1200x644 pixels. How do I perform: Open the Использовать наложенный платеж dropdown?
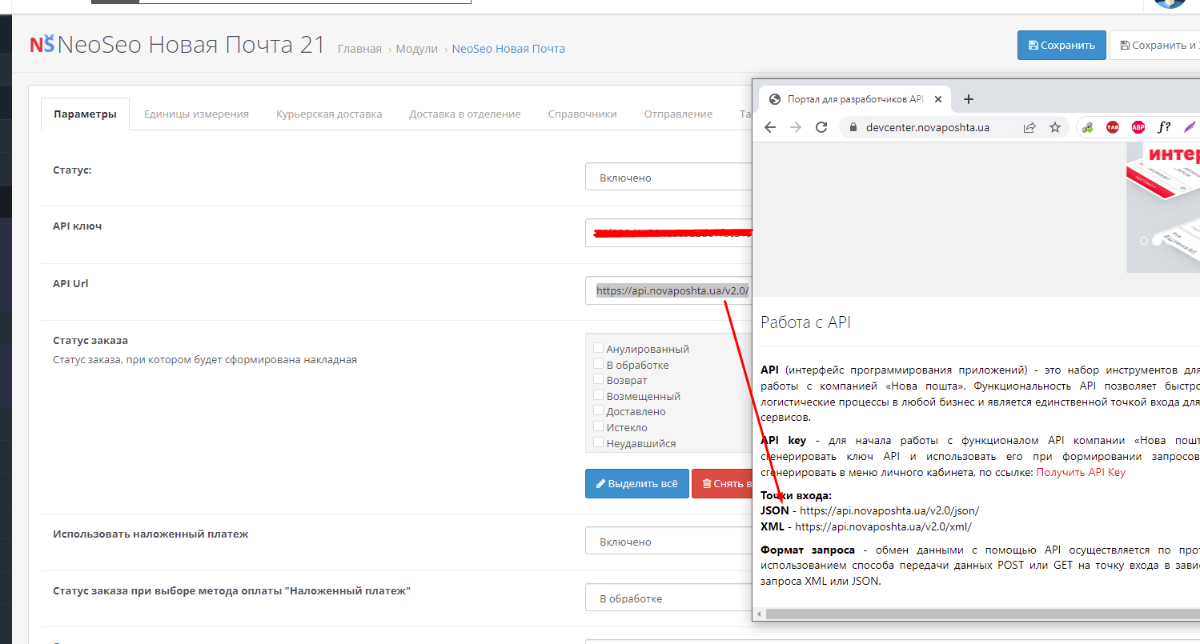tap(669, 541)
